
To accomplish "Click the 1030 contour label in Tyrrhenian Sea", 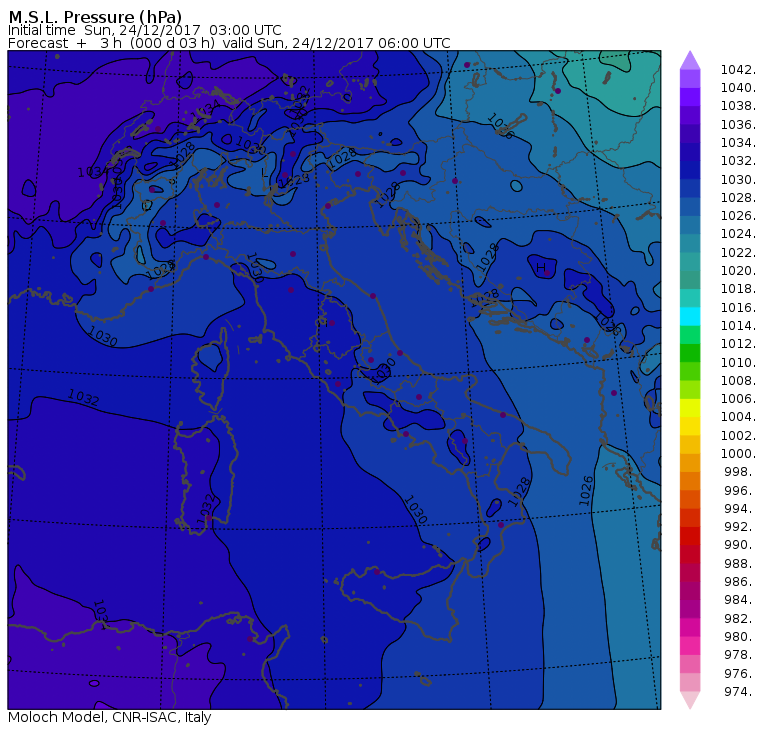I will 415,509.
